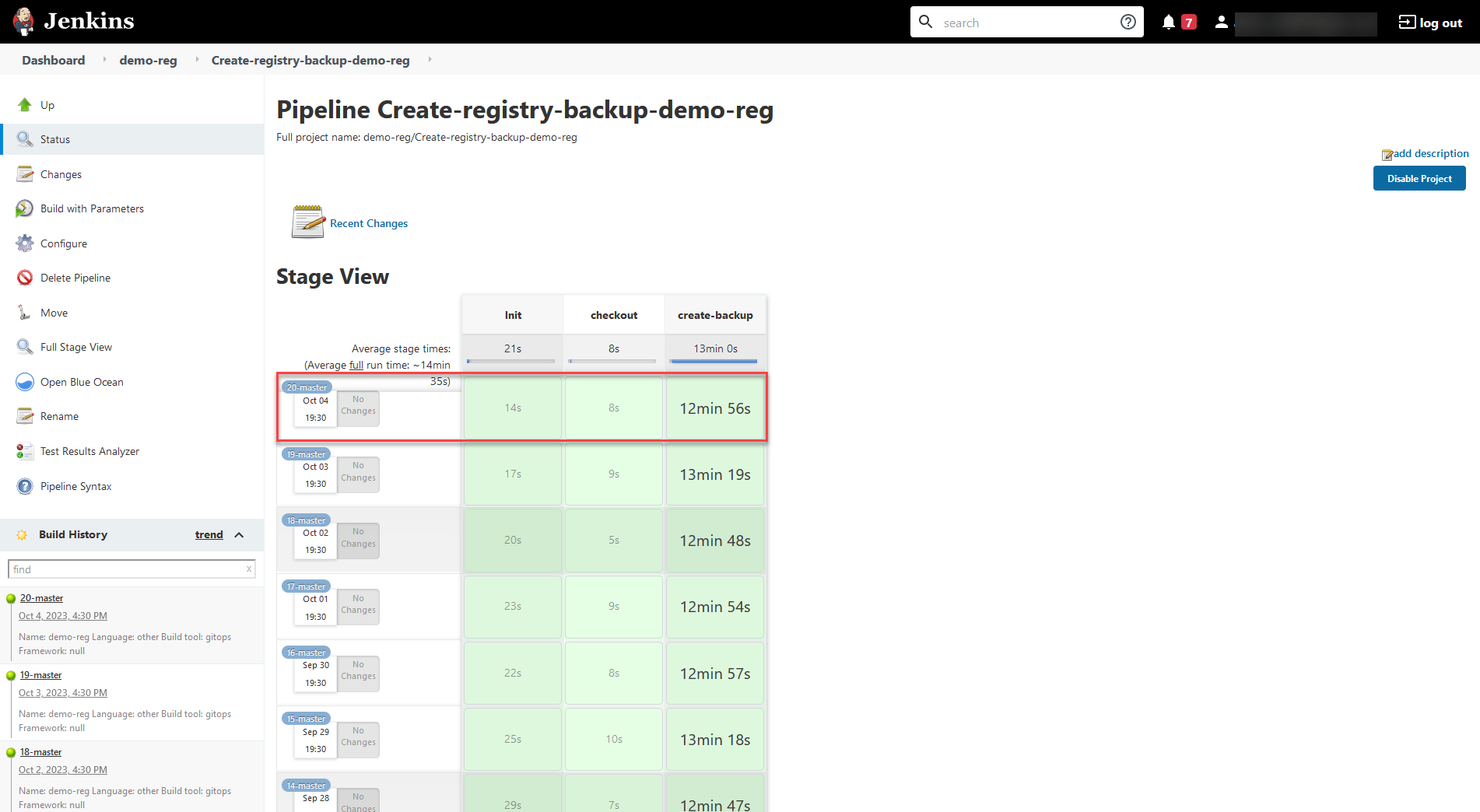Click the add description link

(1431, 153)
